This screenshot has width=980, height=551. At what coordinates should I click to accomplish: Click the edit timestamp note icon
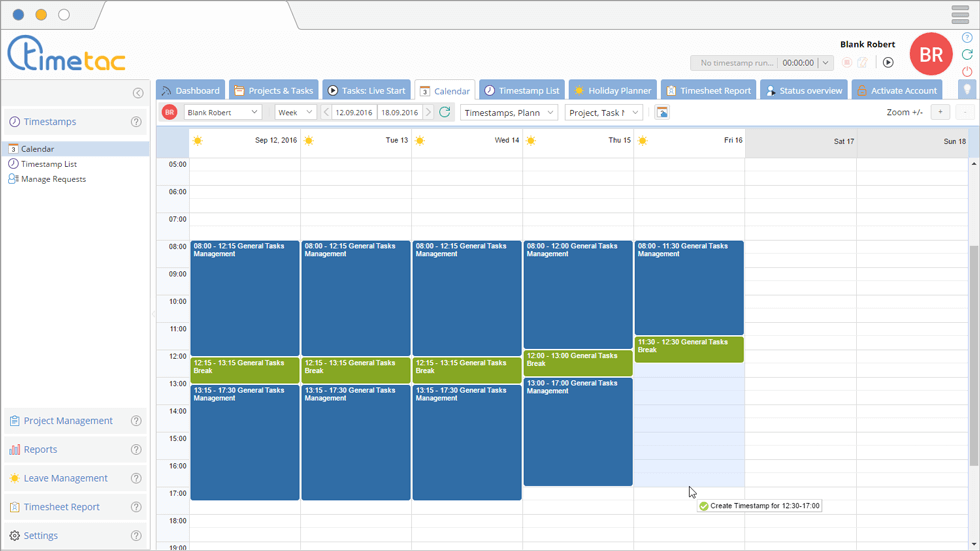[862, 62]
